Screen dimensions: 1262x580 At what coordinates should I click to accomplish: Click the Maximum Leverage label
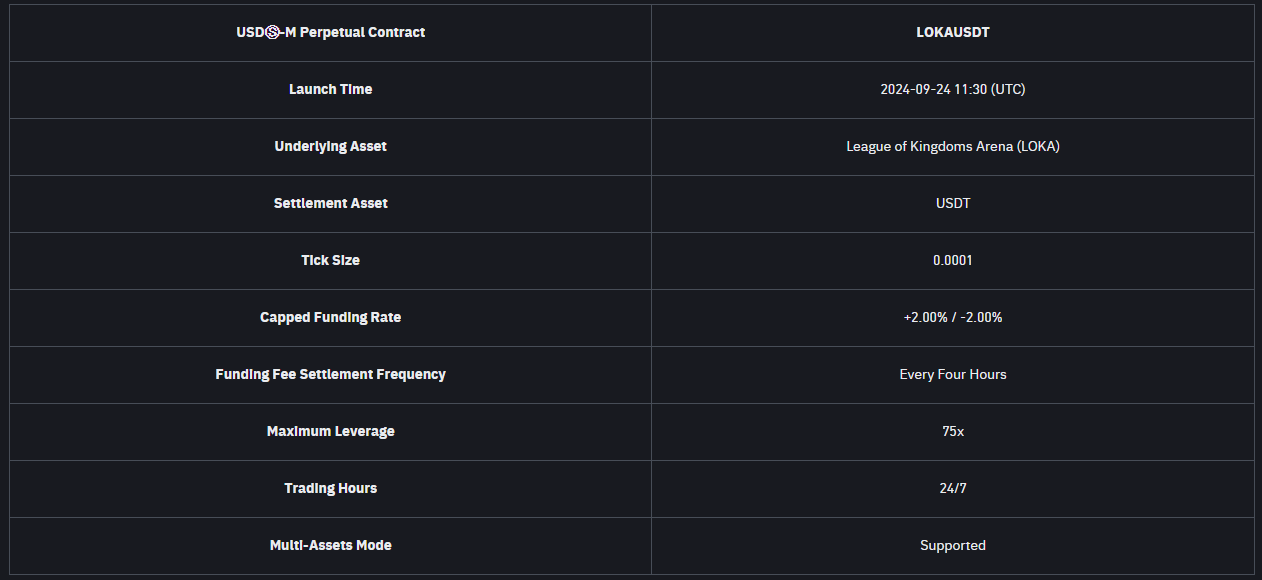pyautogui.click(x=330, y=431)
